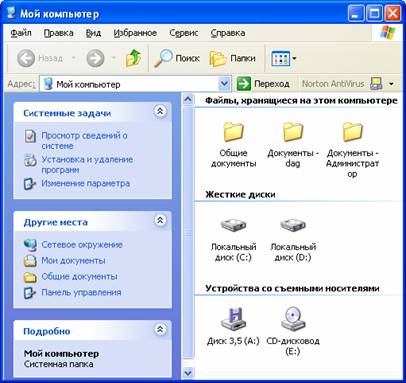This screenshot has width=406, height=383.
Task: Click the system info task icon
Action: click(30, 136)
